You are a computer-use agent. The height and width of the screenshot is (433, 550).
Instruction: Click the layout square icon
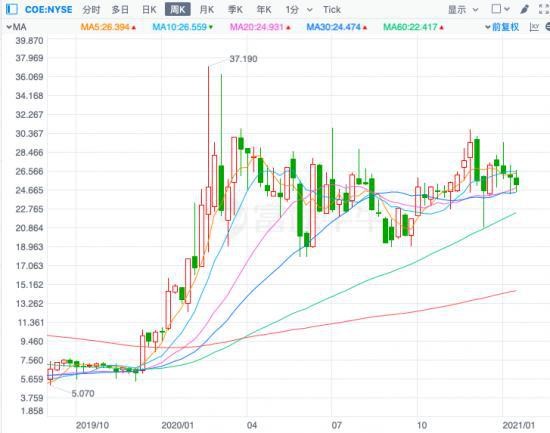coord(496,9)
